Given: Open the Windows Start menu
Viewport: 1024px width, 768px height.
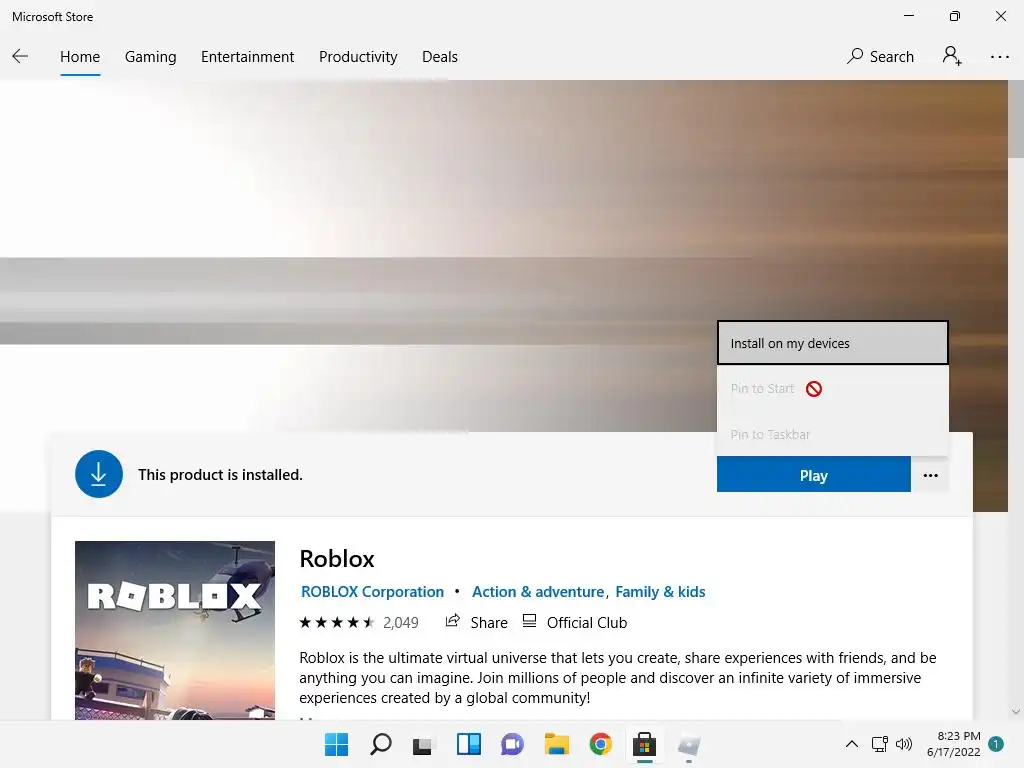Looking at the screenshot, I should tap(336, 744).
